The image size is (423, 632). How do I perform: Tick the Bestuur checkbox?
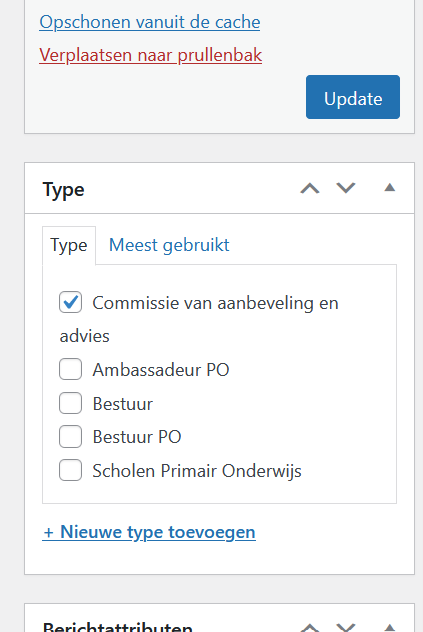click(x=71, y=403)
